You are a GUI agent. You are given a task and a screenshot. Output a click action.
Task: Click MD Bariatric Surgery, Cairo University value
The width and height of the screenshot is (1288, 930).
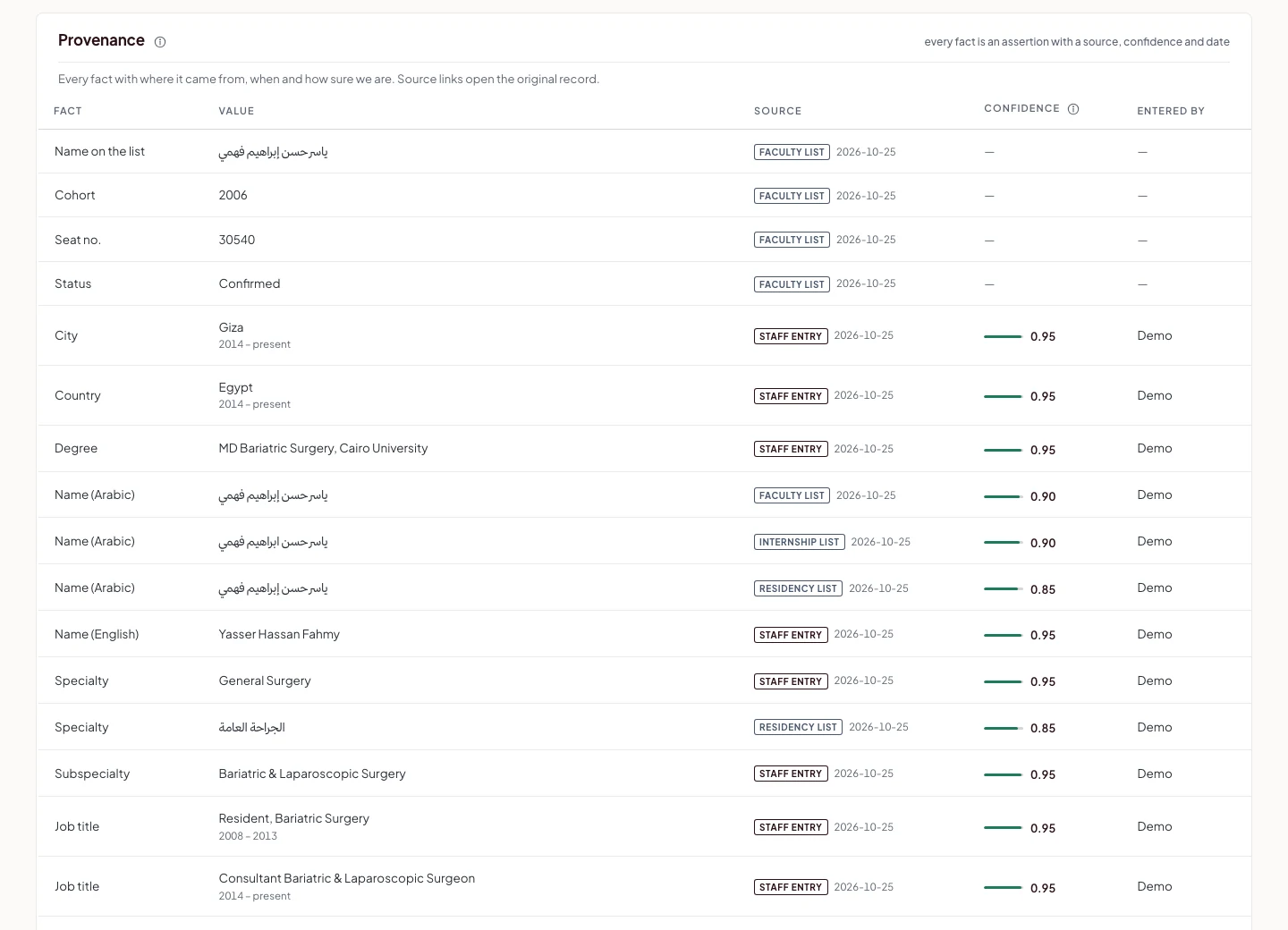pyautogui.click(x=323, y=448)
